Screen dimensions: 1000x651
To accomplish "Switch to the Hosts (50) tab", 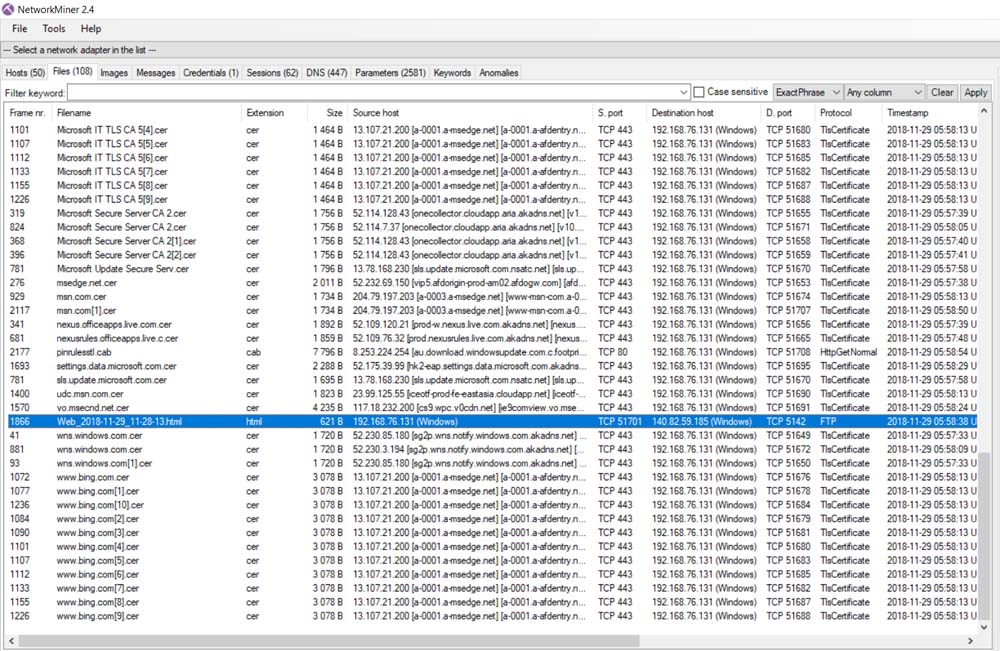I will 25,73.
